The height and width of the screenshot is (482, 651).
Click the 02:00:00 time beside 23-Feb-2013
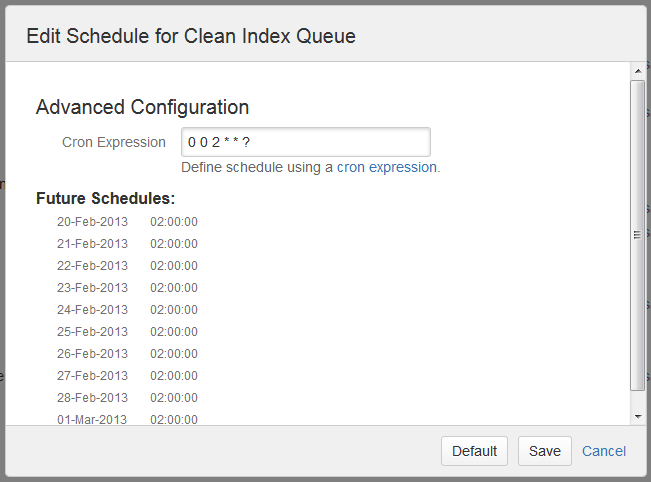(174, 288)
